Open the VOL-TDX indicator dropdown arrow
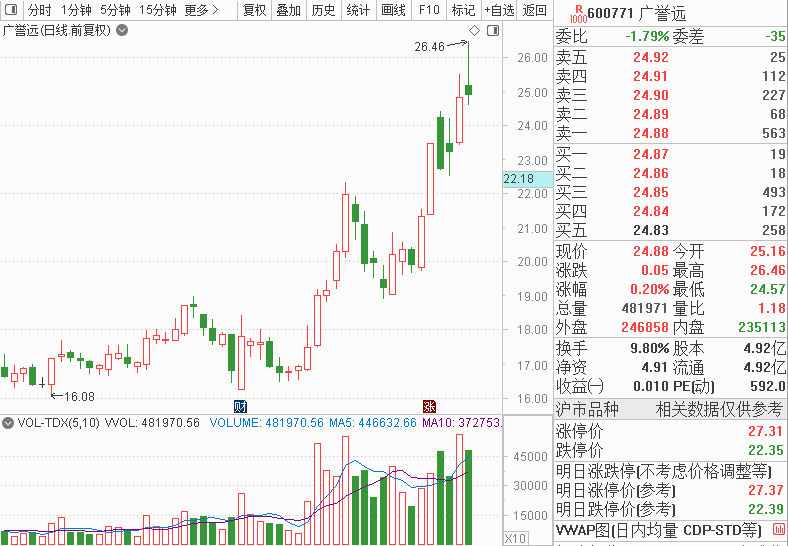 (x=7, y=423)
